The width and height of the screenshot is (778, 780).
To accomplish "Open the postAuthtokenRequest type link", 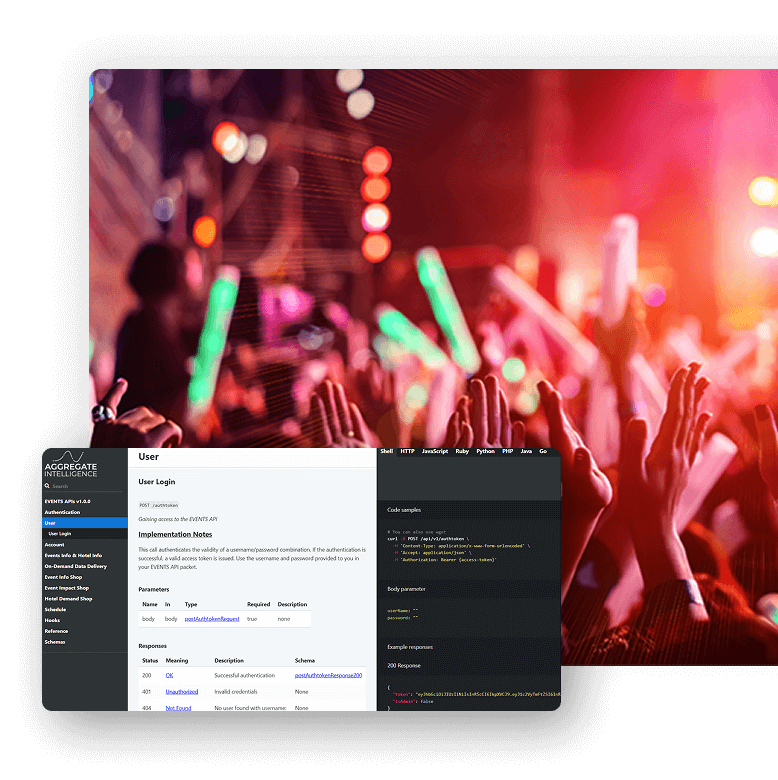I will (212, 619).
